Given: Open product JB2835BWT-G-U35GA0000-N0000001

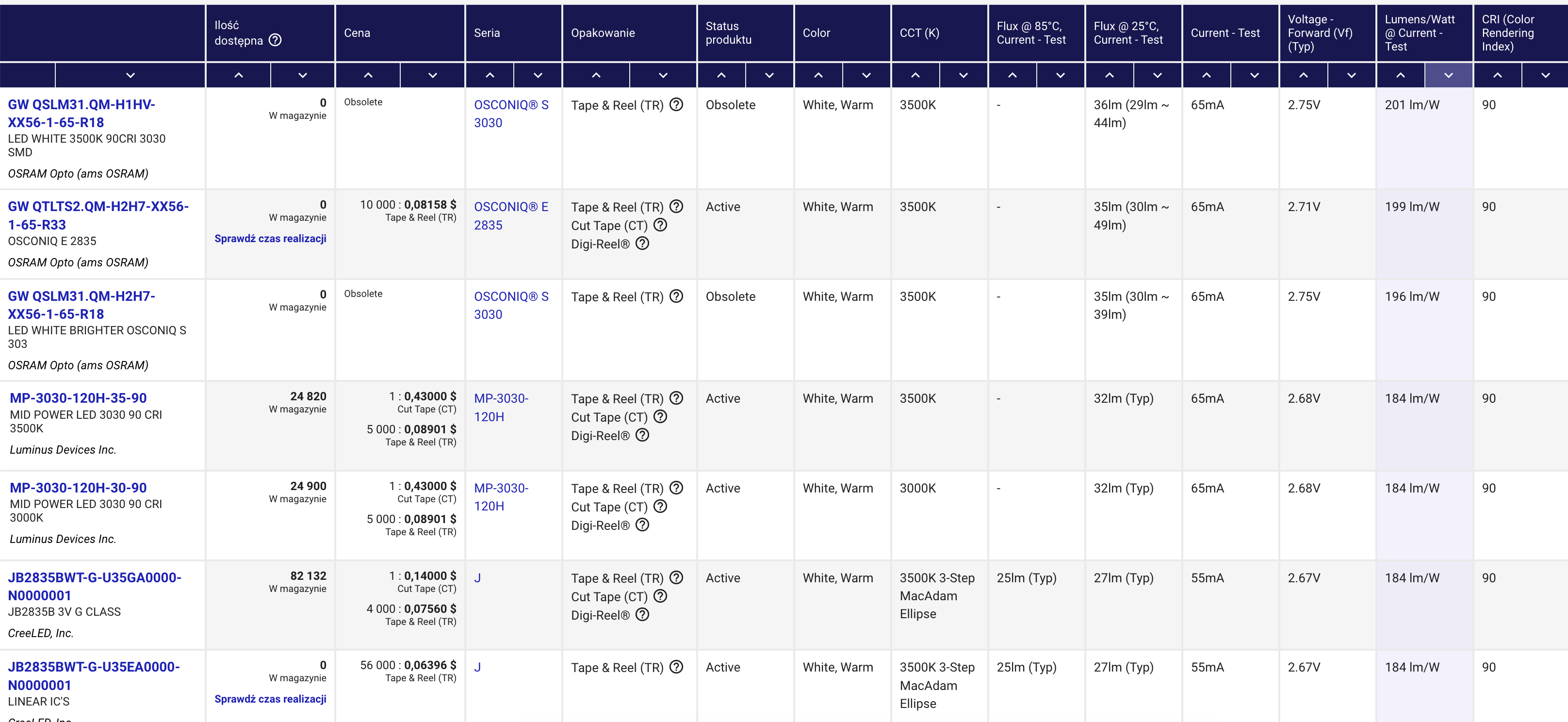Looking at the screenshot, I should [94, 586].
